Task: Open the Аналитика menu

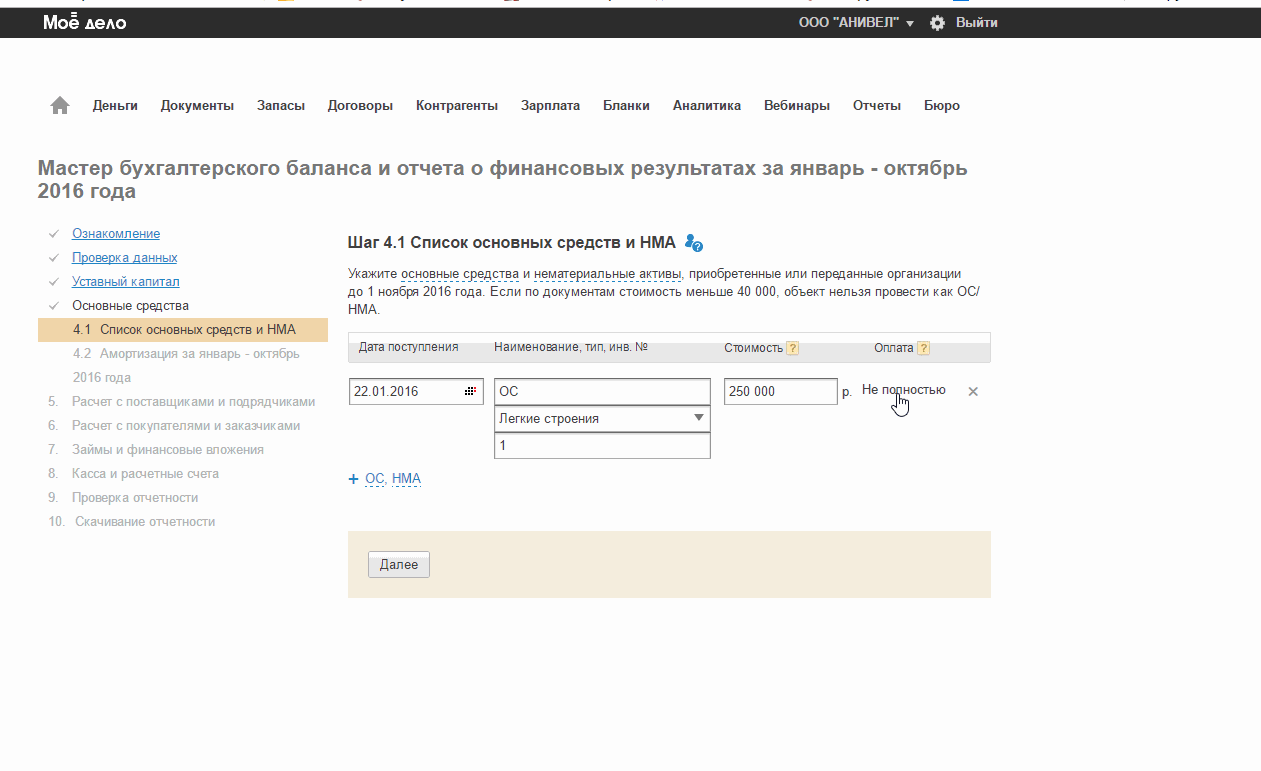Action: [x=707, y=105]
